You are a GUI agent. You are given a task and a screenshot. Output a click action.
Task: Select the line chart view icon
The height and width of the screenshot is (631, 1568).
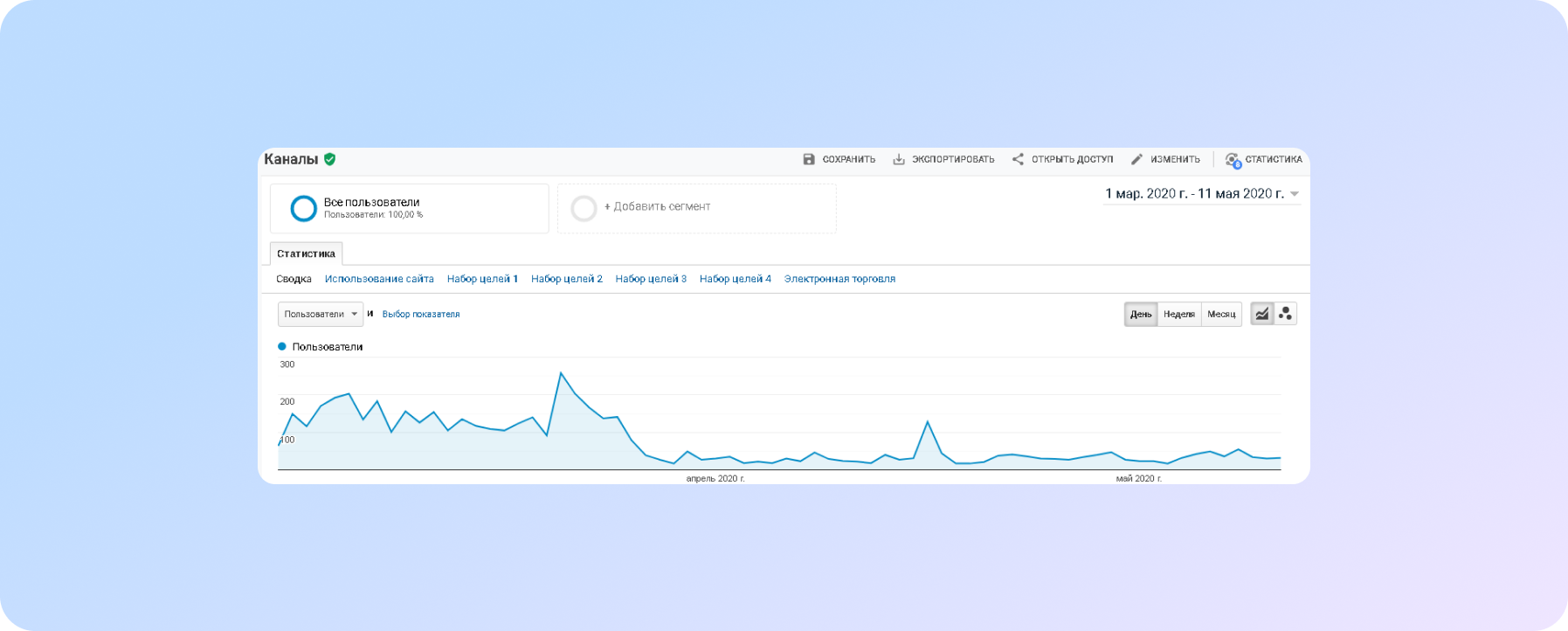(x=1262, y=314)
